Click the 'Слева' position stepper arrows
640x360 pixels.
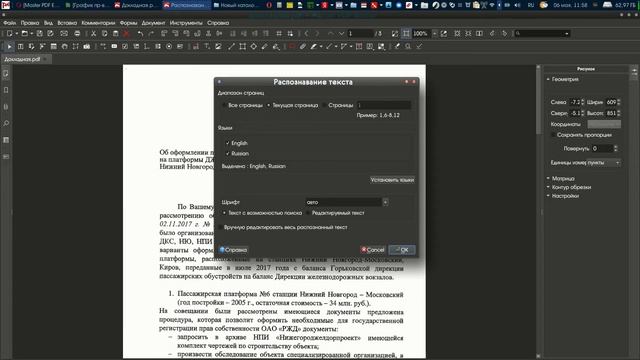coord(582,102)
